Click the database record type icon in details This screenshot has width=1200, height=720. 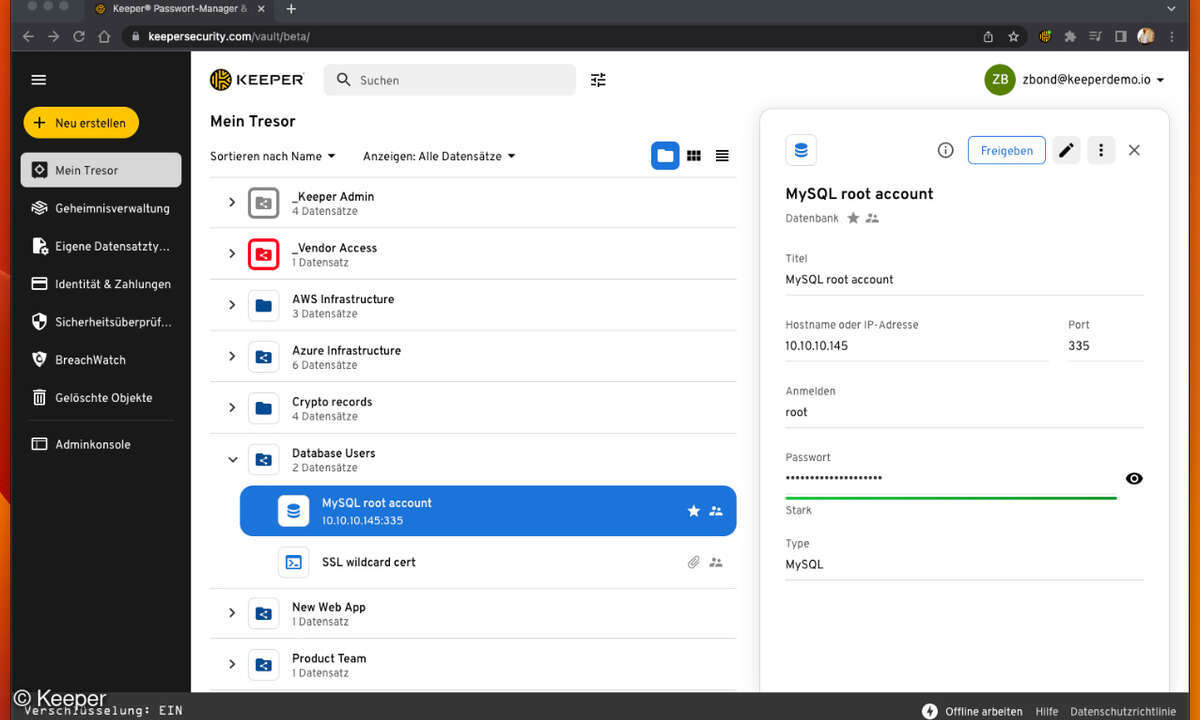pyautogui.click(x=801, y=150)
